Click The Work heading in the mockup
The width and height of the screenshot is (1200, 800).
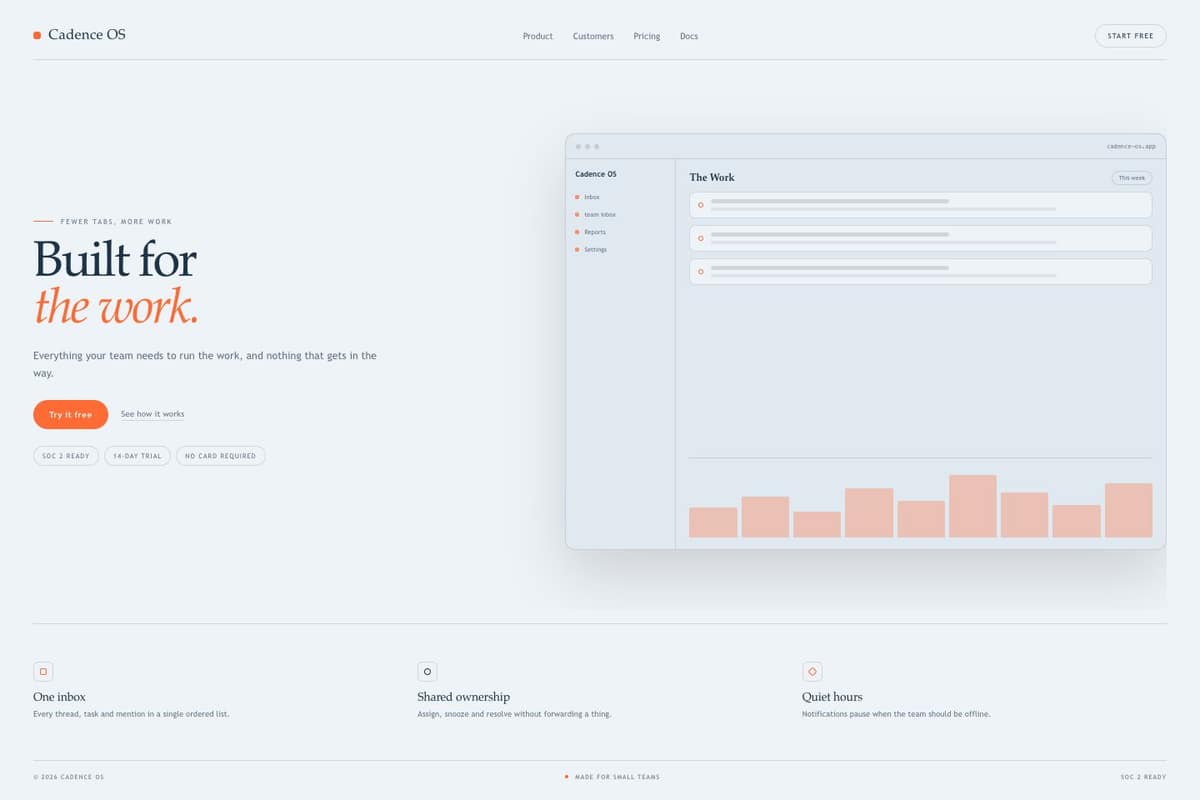(712, 177)
